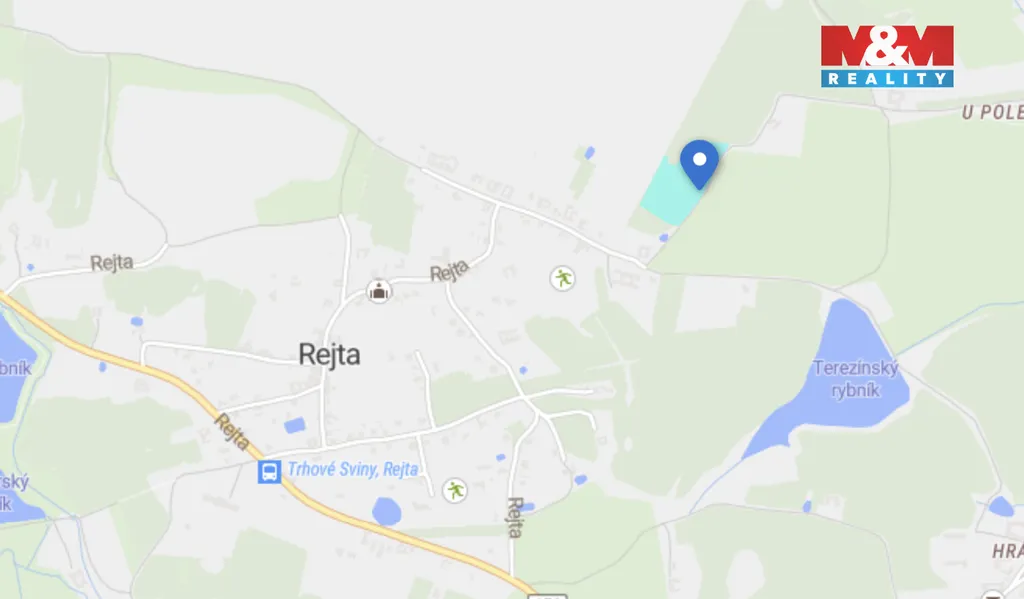Click the large Rejta village label
This screenshot has height=599, width=1024.
[x=329, y=355]
